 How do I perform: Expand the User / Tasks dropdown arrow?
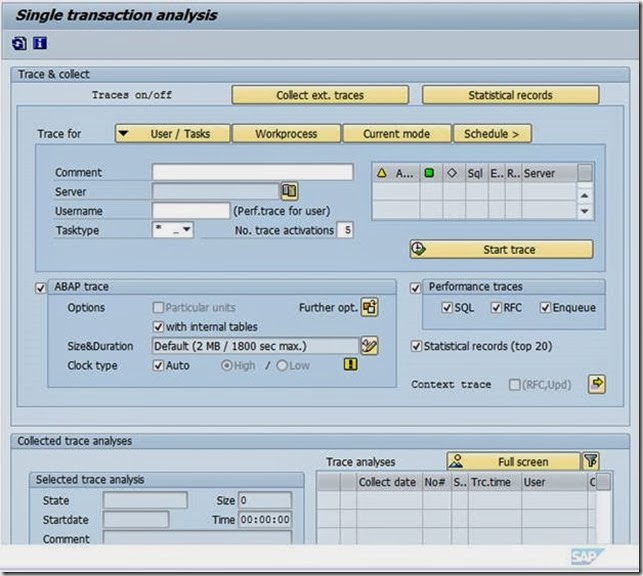(124, 134)
